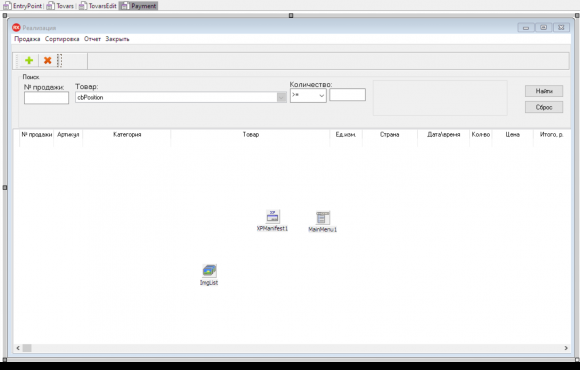This screenshot has height=370, width=580.
Task: Click the red form icon beside Реализация
Action: 16,28
